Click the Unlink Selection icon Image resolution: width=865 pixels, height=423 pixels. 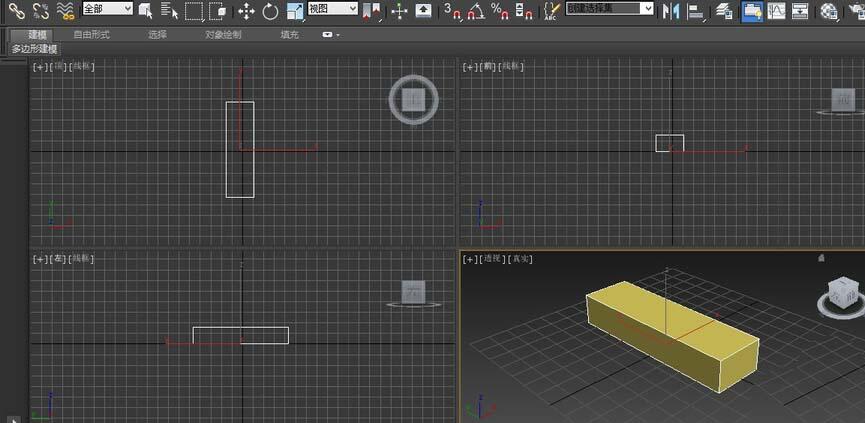tap(41, 10)
